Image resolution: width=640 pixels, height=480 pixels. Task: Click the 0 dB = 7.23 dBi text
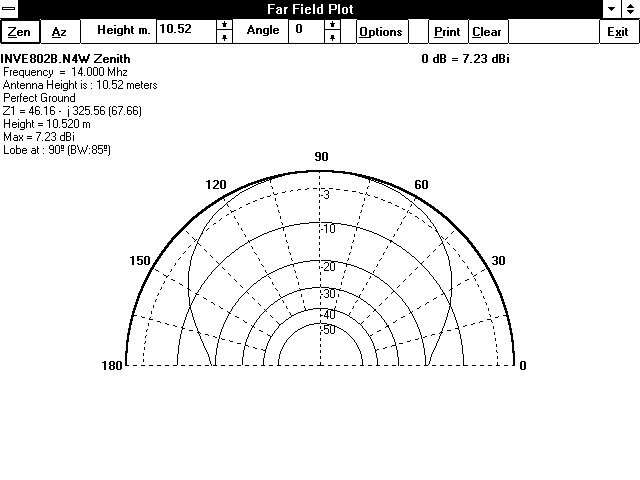tap(465, 59)
